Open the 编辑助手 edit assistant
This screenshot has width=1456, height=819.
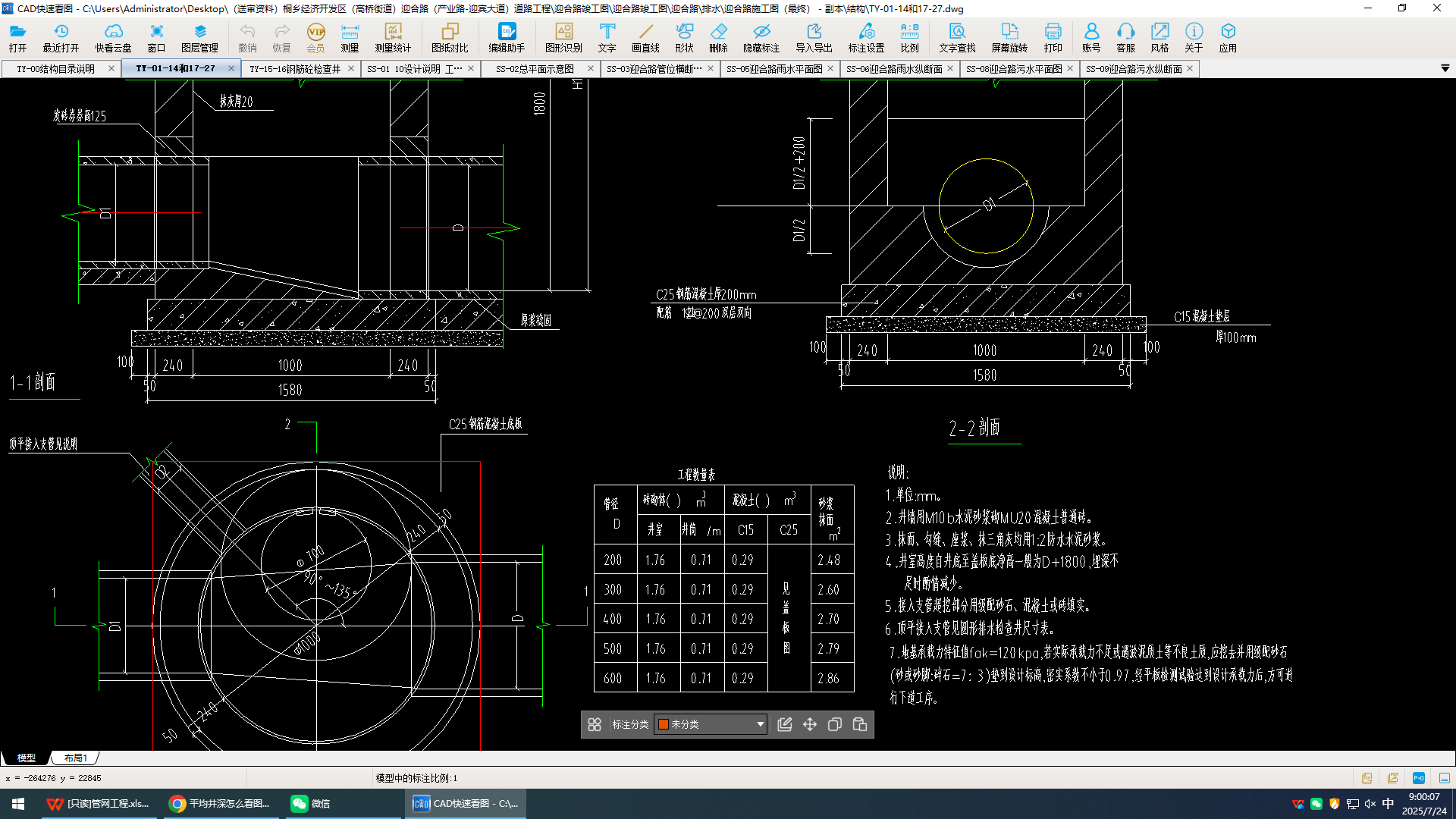[x=507, y=38]
